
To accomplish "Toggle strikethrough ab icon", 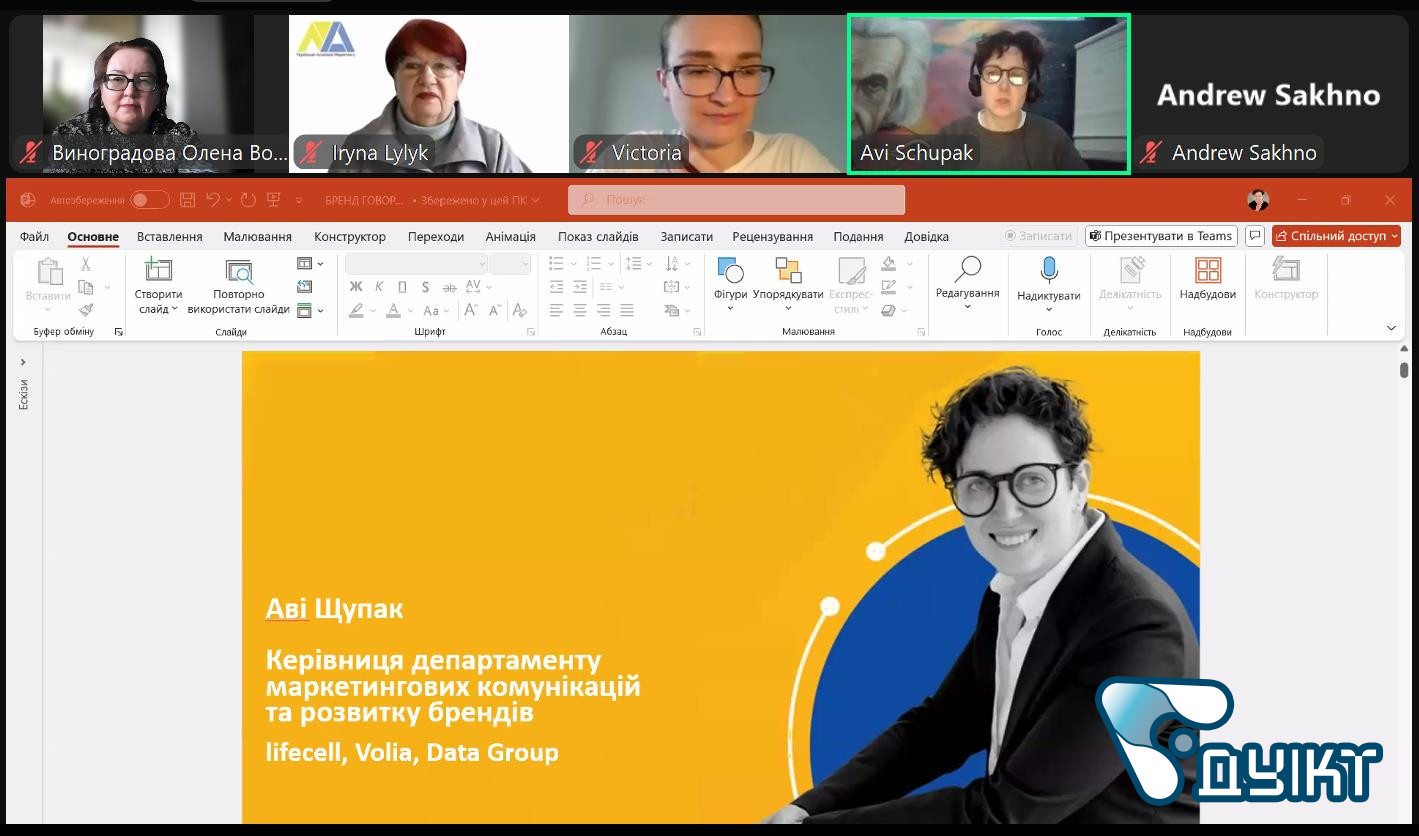I will (x=448, y=287).
